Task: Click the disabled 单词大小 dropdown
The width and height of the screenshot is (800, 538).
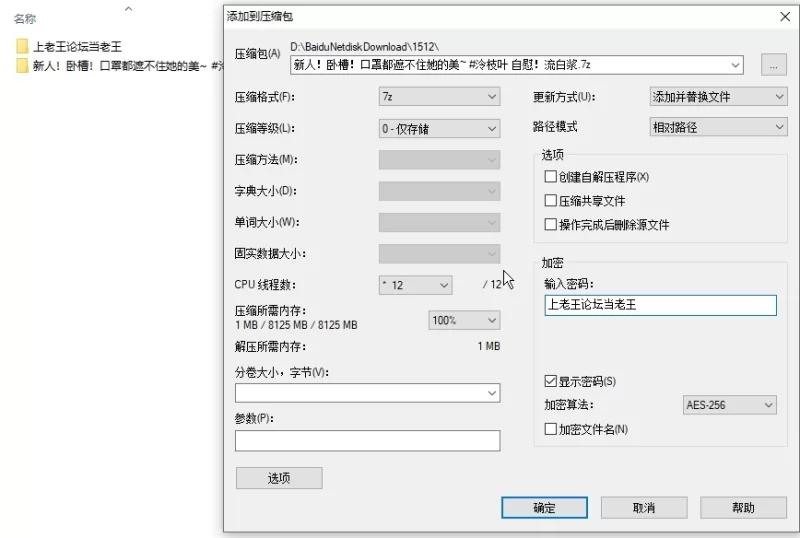Action: click(x=439, y=223)
